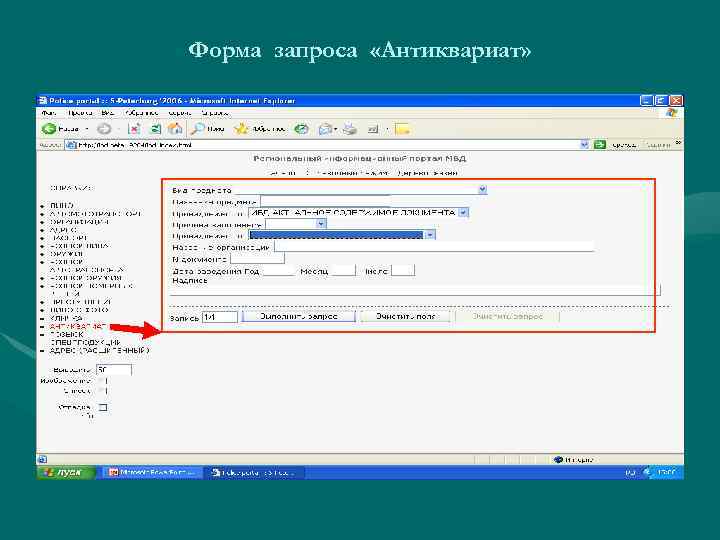Toggle the Отладка checkbox
Viewport: 720px width, 540px height.
point(104,407)
